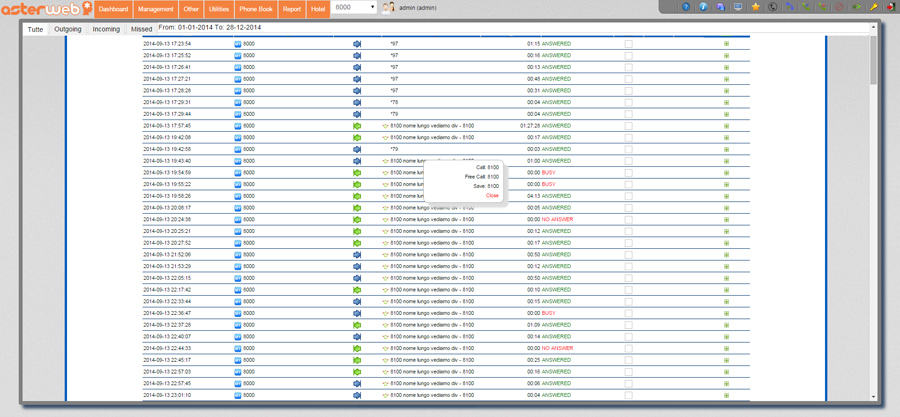Click the '*78' destination in 17:29:31 row

pyautogui.click(x=394, y=102)
